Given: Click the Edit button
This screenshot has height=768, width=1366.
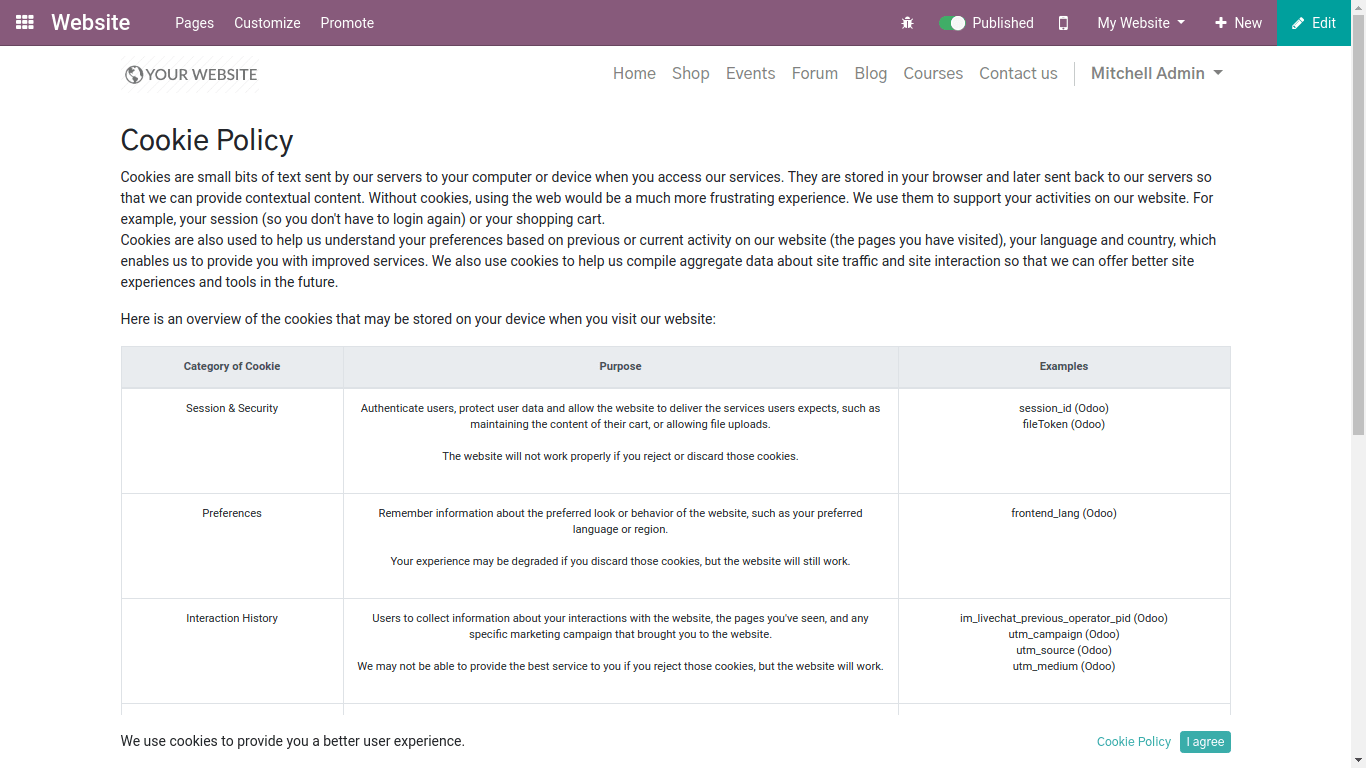Looking at the screenshot, I should [x=1314, y=23].
